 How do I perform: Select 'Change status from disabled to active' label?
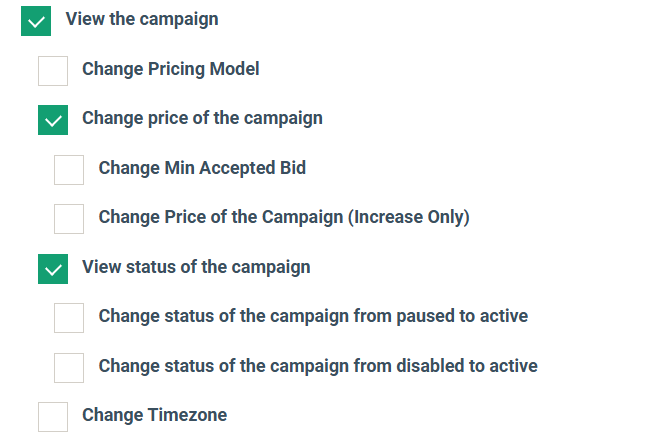[318, 366]
